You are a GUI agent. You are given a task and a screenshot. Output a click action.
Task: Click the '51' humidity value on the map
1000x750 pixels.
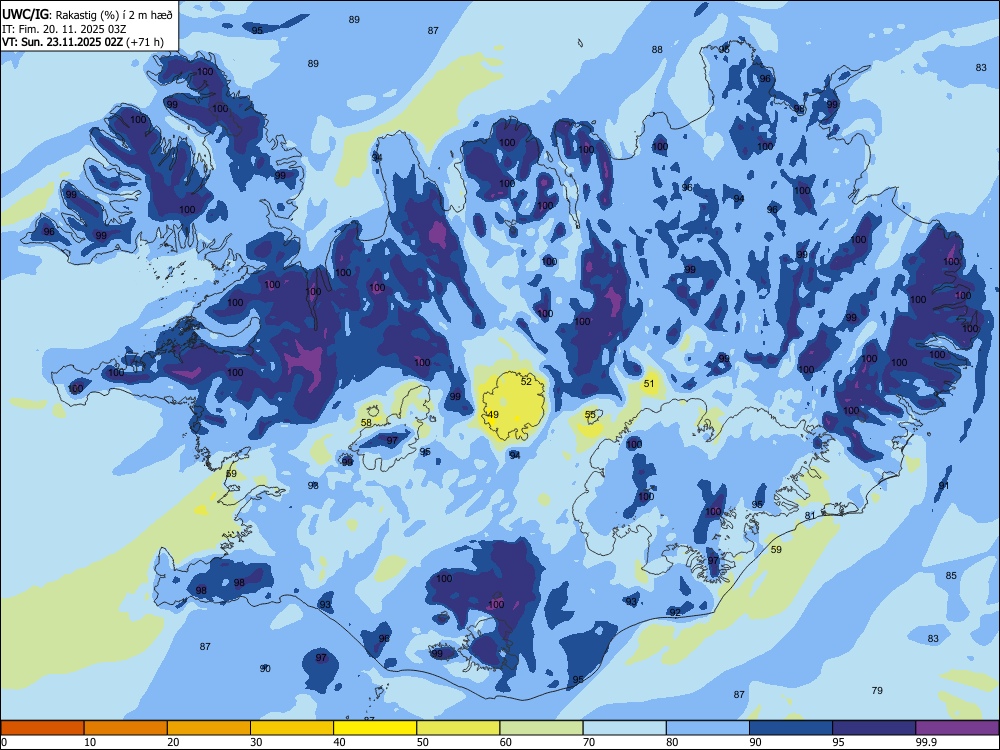(x=649, y=383)
